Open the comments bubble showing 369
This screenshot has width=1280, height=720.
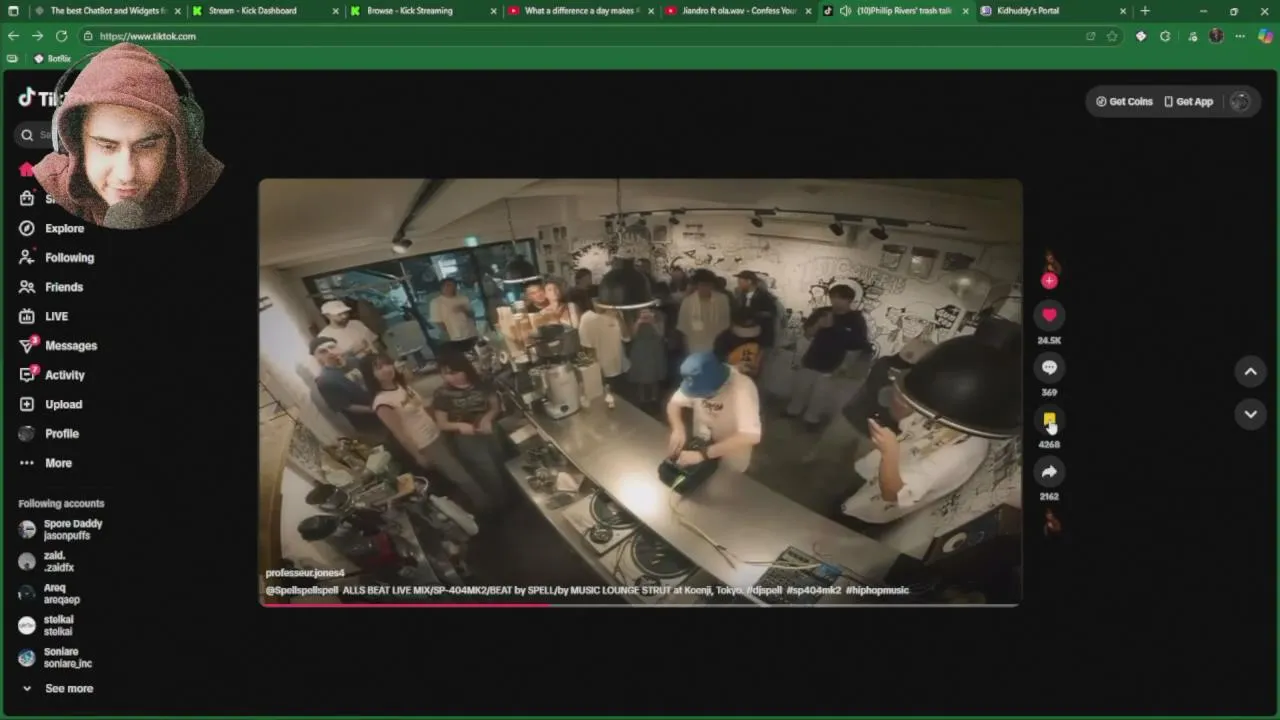(1049, 367)
